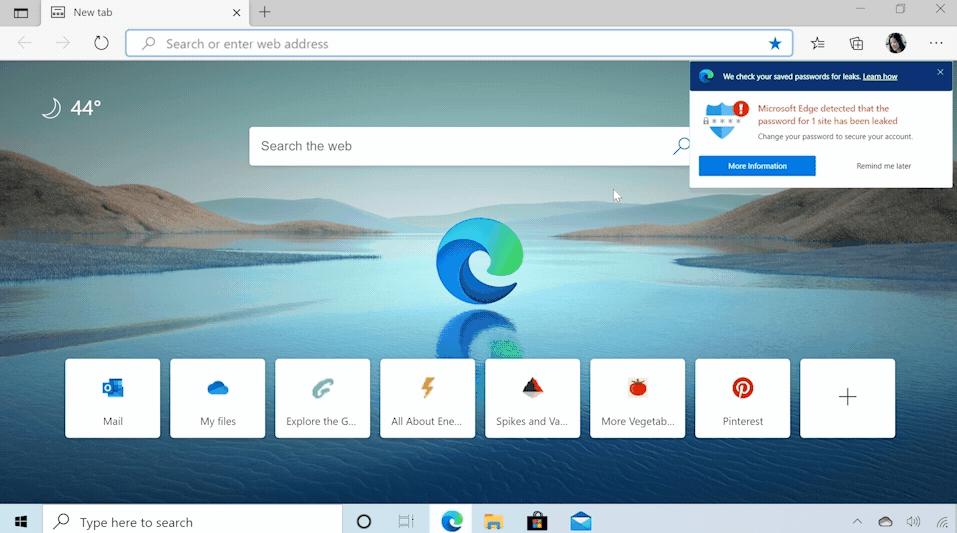This screenshot has height=533, width=957.
Task: Click the Edge taskbar icon
Action: tap(452, 521)
